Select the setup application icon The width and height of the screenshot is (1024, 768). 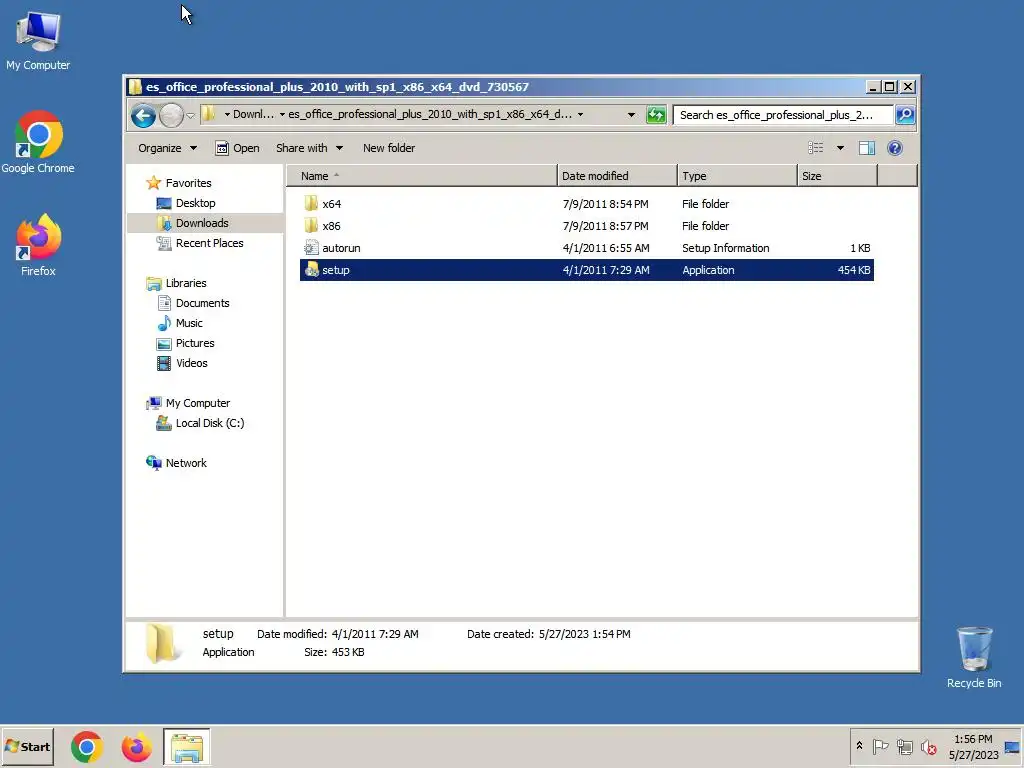[312, 270]
